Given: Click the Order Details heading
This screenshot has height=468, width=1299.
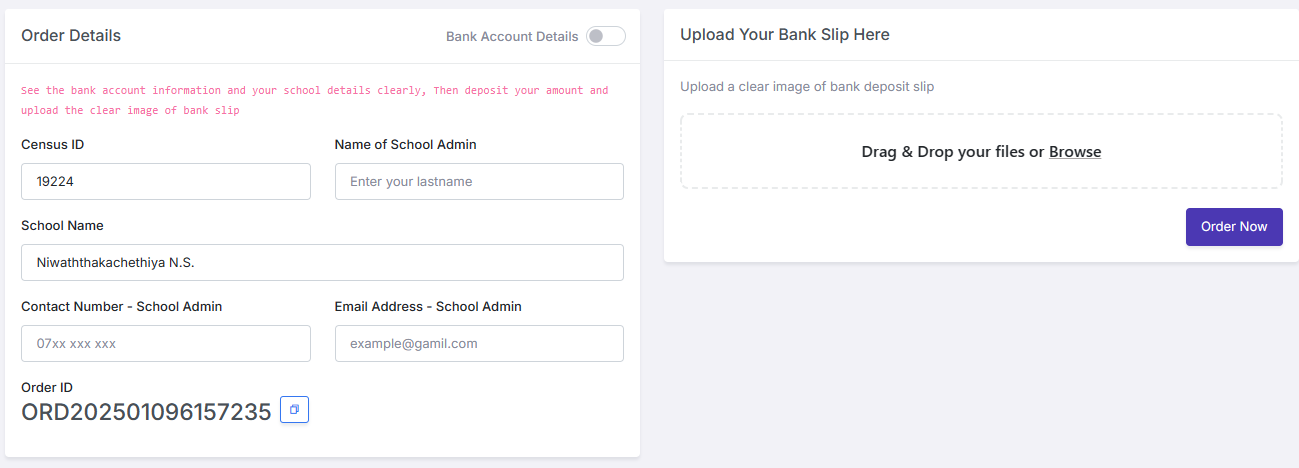Looking at the screenshot, I should 71,35.
